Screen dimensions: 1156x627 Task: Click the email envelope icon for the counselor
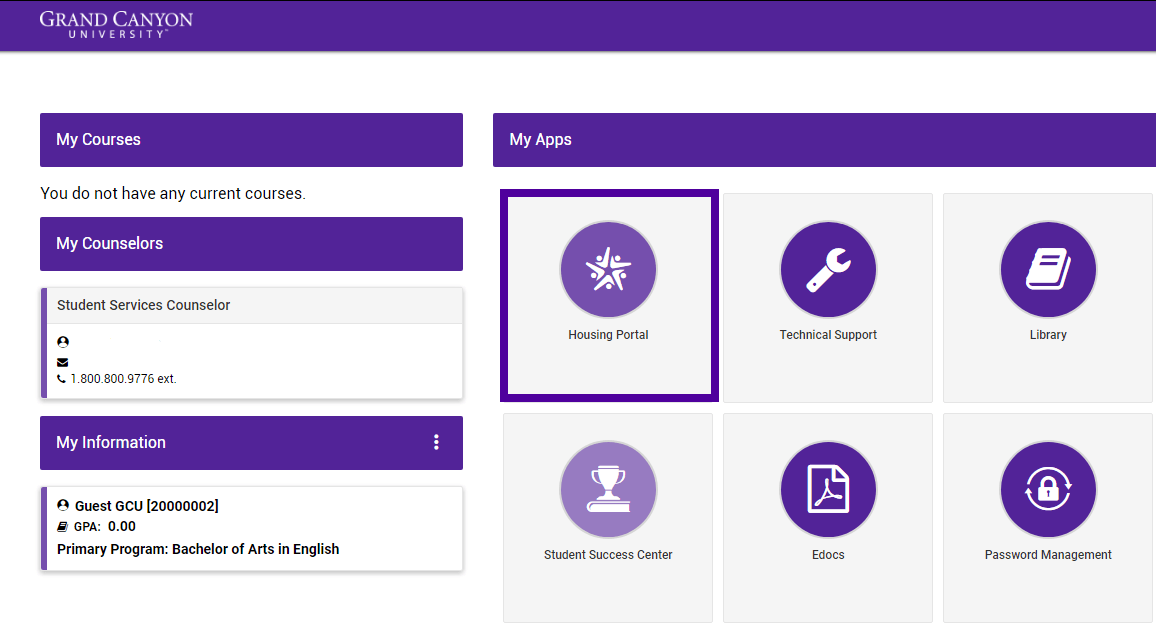tap(62, 360)
